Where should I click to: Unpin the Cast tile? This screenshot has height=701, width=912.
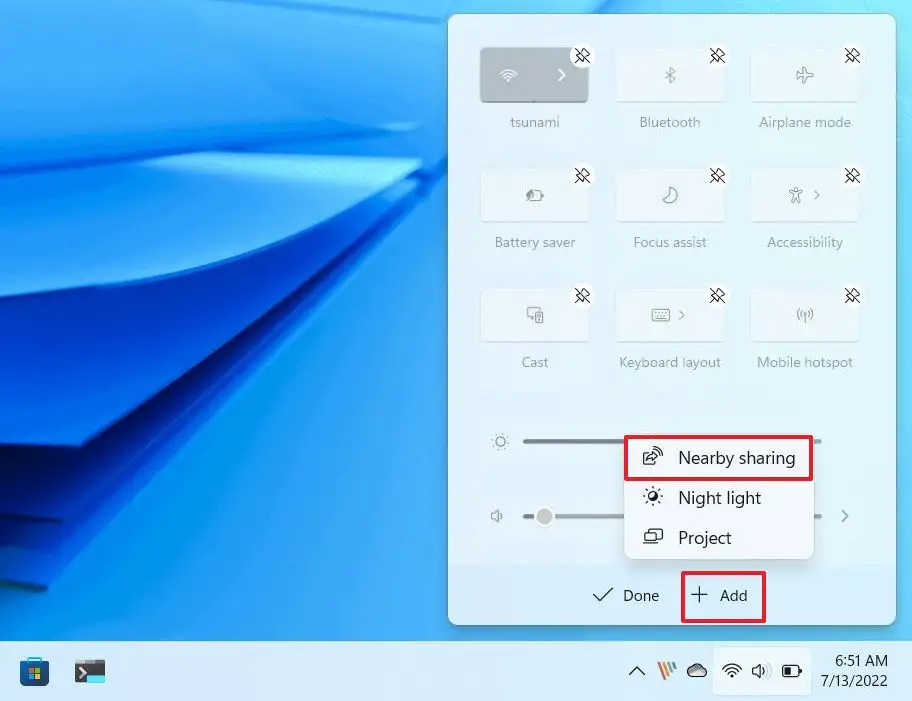(x=582, y=296)
